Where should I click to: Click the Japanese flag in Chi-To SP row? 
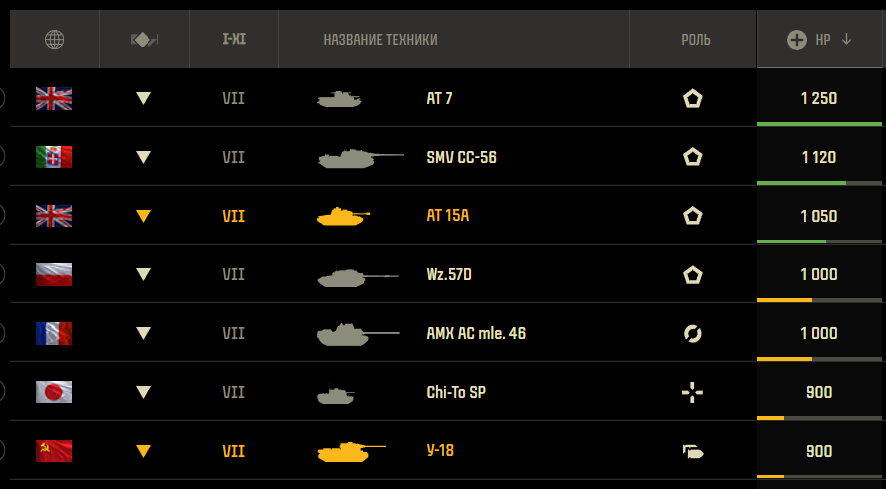(54, 392)
